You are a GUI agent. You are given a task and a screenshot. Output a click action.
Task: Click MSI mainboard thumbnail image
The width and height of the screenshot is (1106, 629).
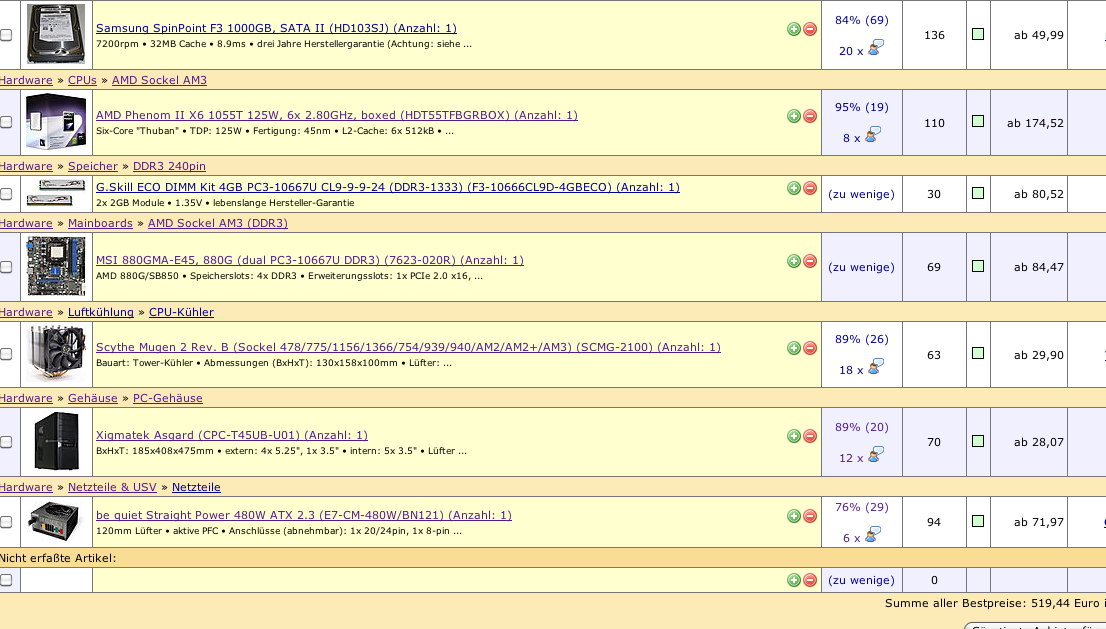tap(56, 267)
